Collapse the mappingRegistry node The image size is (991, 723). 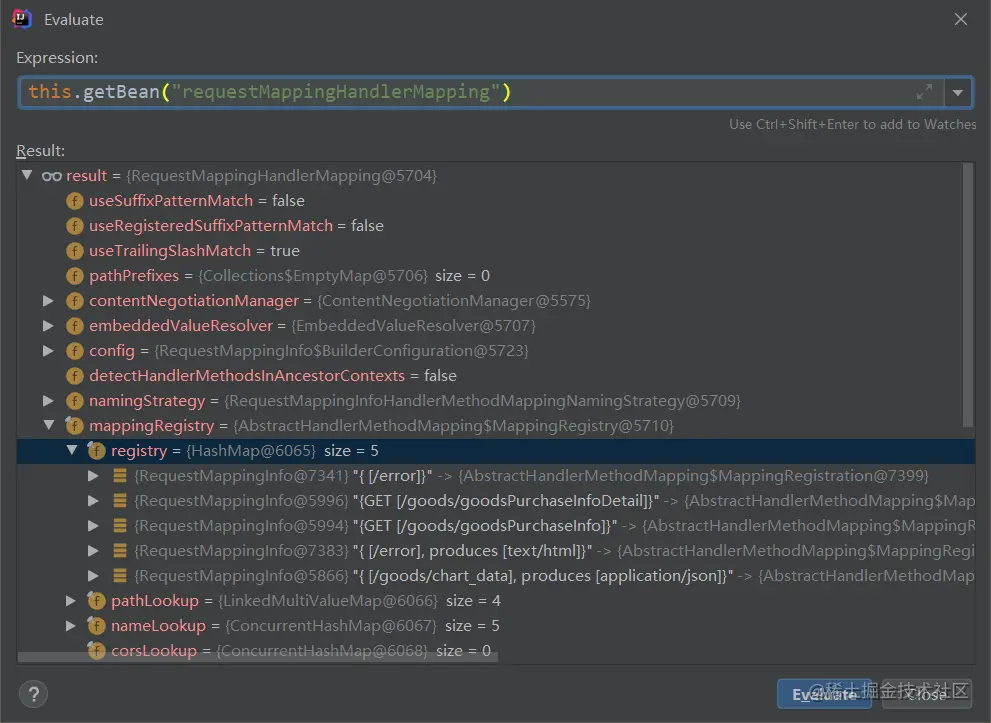[49, 425]
